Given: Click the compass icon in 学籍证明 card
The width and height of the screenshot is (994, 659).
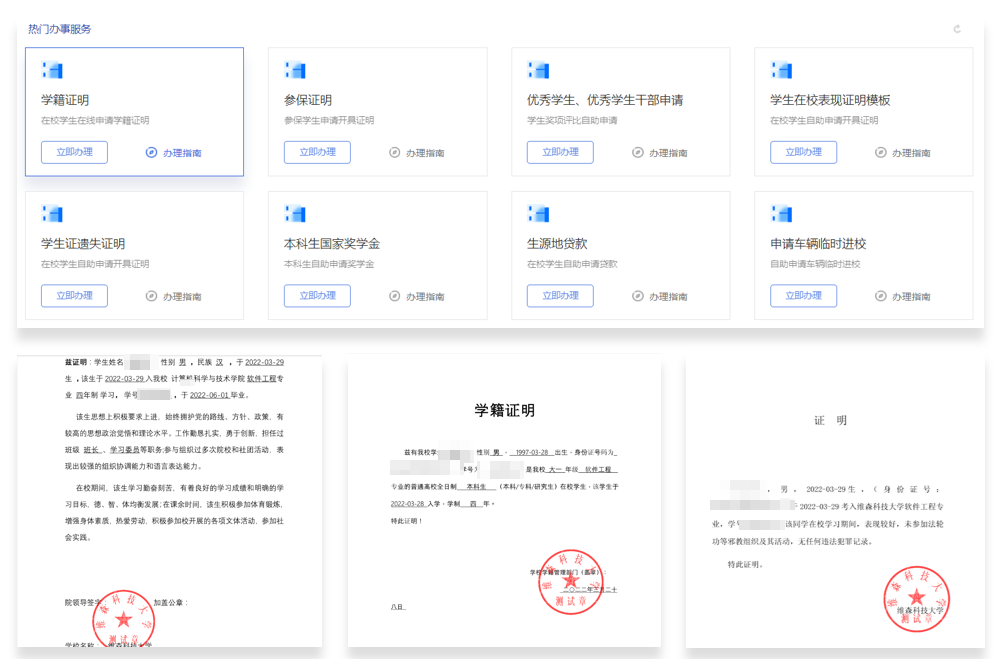Looking at the screenshot, I should (x=151, y=153).
